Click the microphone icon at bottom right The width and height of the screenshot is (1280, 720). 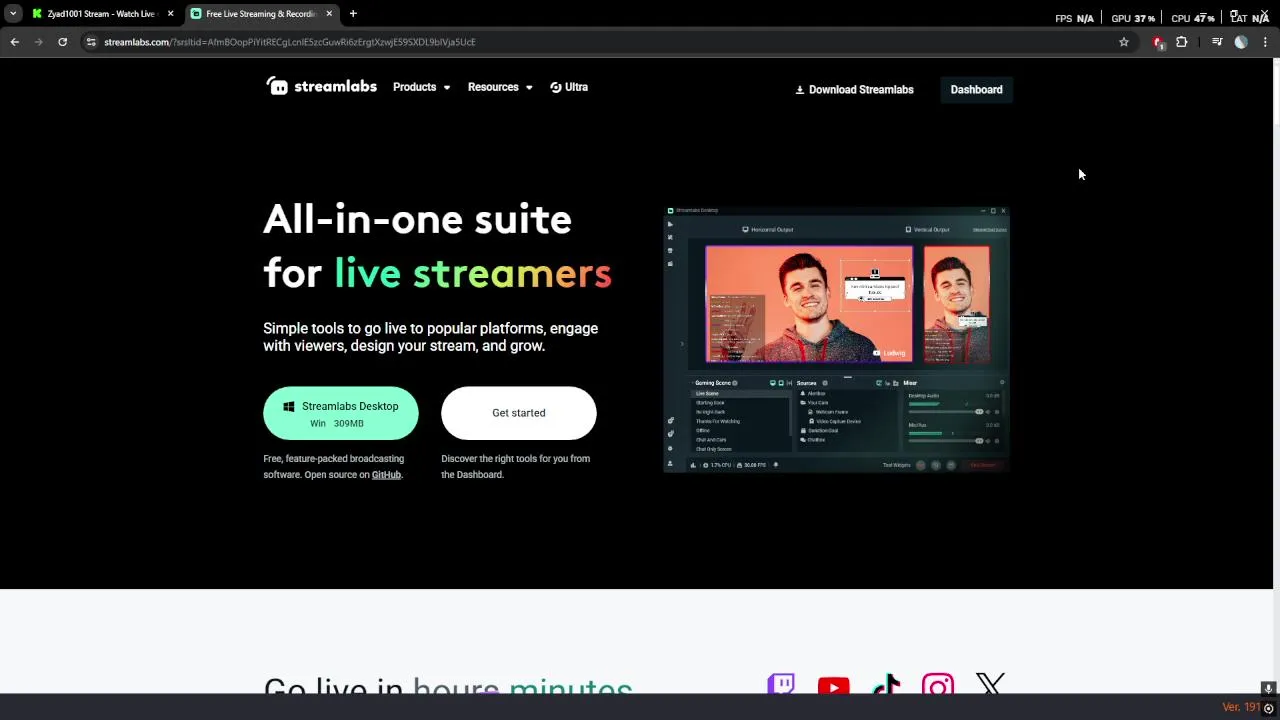point(1268,688)
